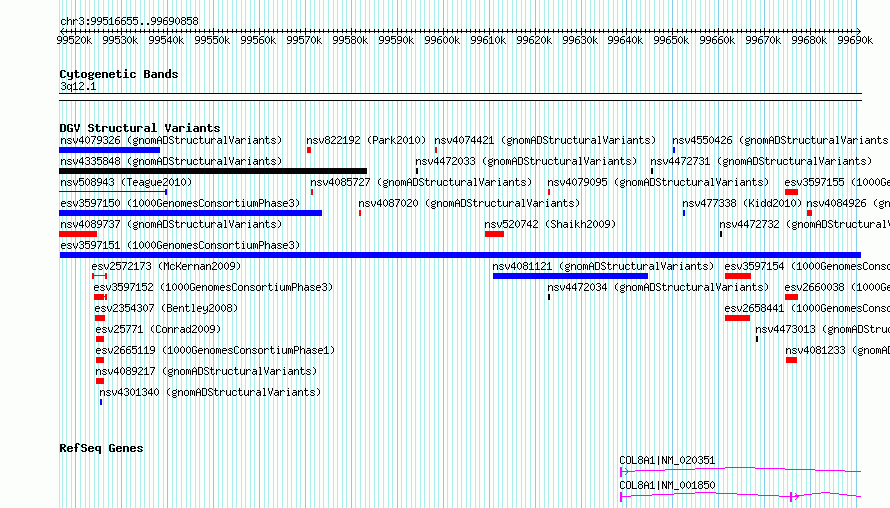Click the COL8A1 NM_020351 transcript glyph
Image resolution: width=890 pixels, height=508 pixels.
pos(741,471)
